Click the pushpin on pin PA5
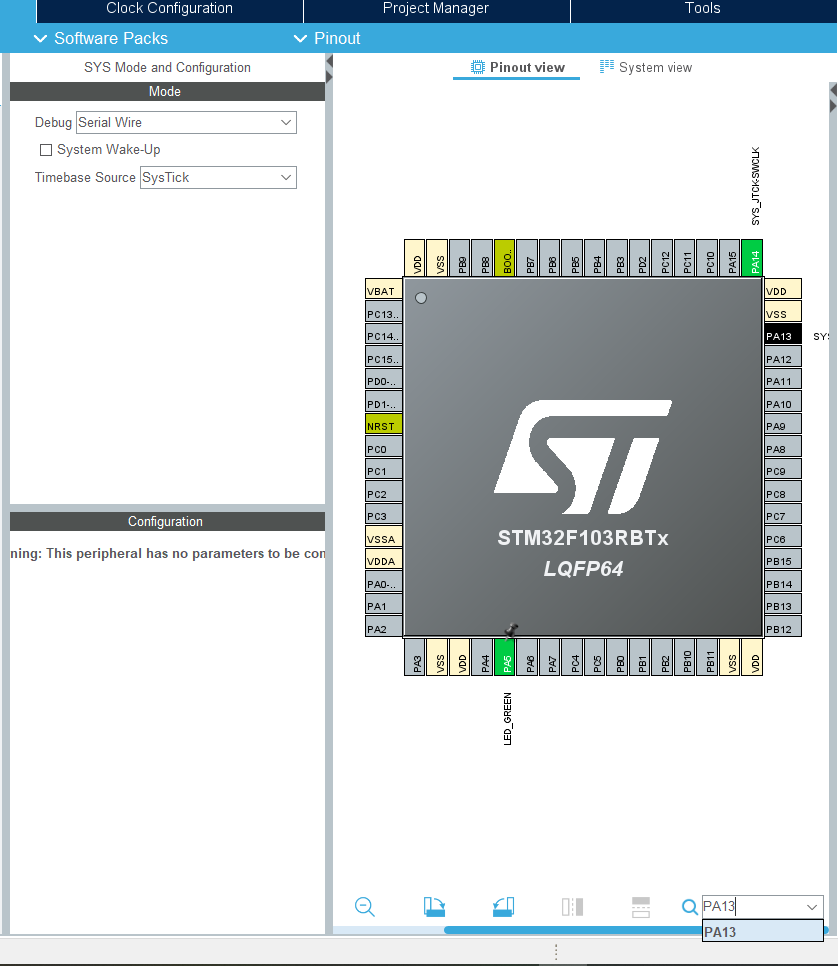 (x=511, y=630)
